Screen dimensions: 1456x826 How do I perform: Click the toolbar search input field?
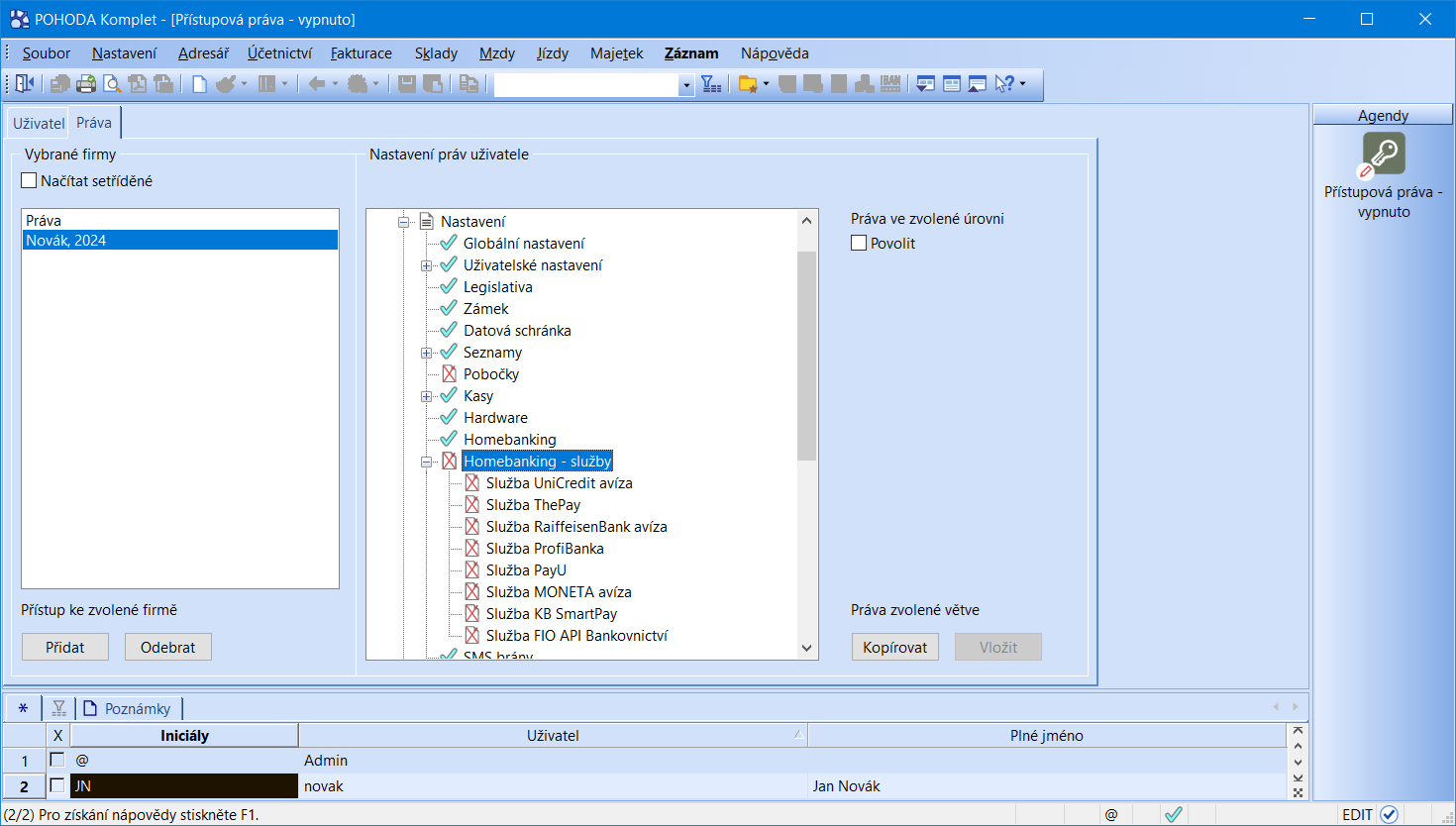(x=586, y=85)
